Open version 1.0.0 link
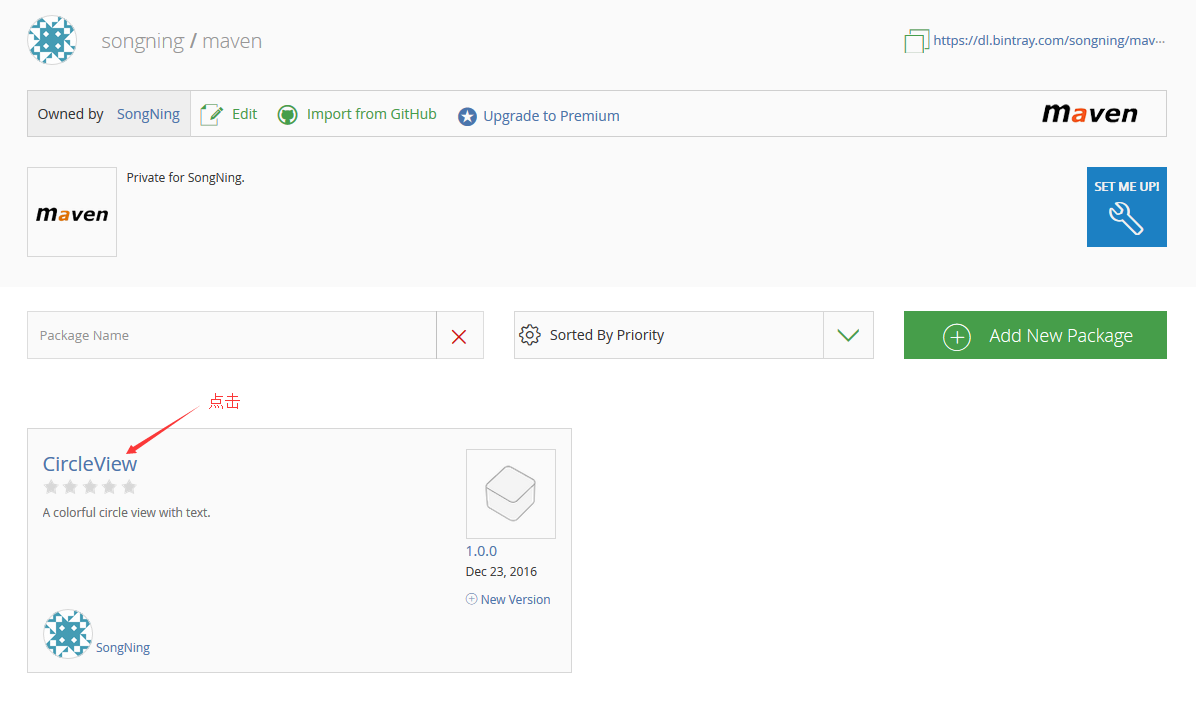Screen dimensions: 1196x702 coord(481,551)
